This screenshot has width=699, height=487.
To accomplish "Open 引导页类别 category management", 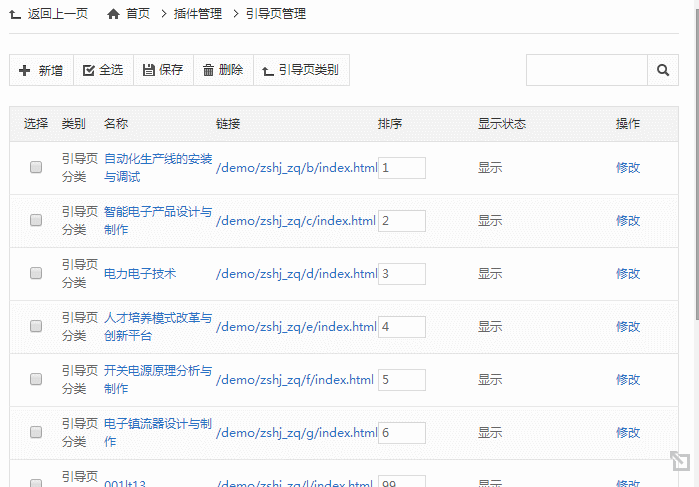I will pos(301,70).
